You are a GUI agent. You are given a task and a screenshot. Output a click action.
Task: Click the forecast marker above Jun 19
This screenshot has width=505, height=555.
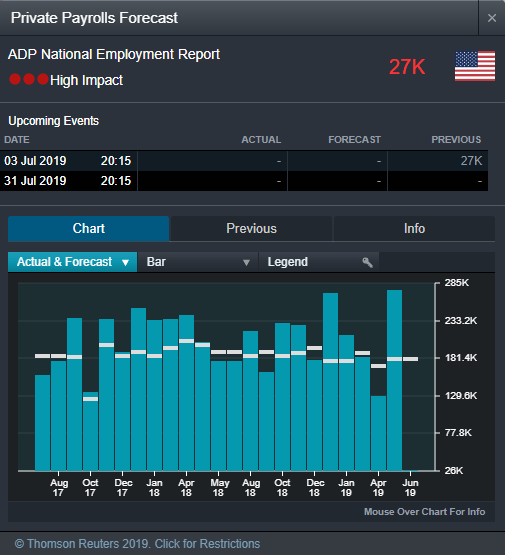click(410, 359)
